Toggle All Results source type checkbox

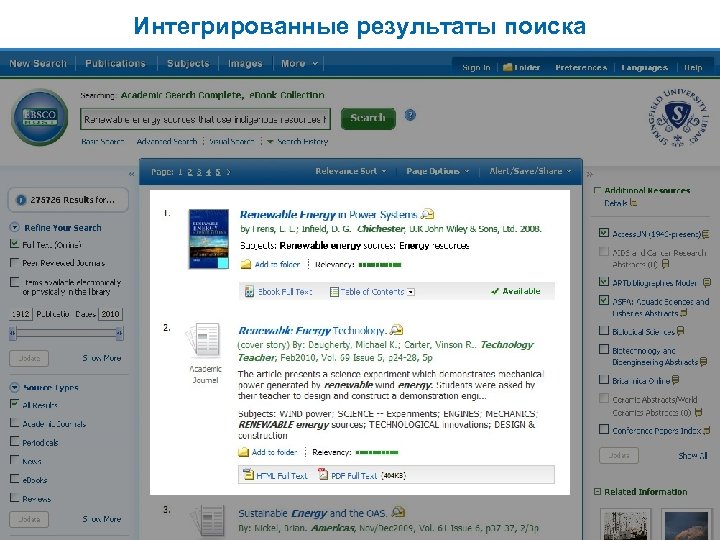[x=14, y=404]
